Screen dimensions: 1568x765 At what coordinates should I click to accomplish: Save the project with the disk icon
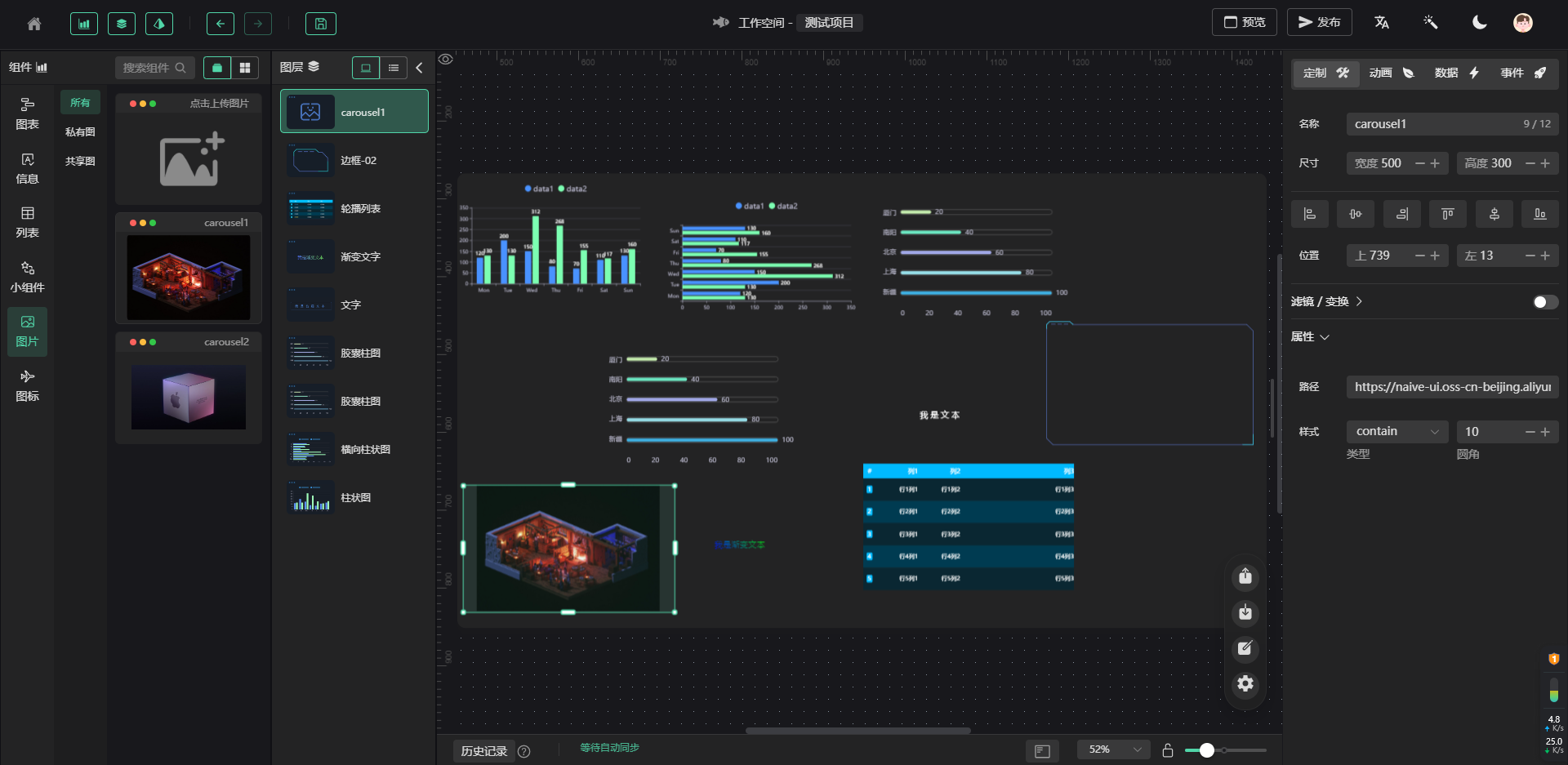(321, 24)
